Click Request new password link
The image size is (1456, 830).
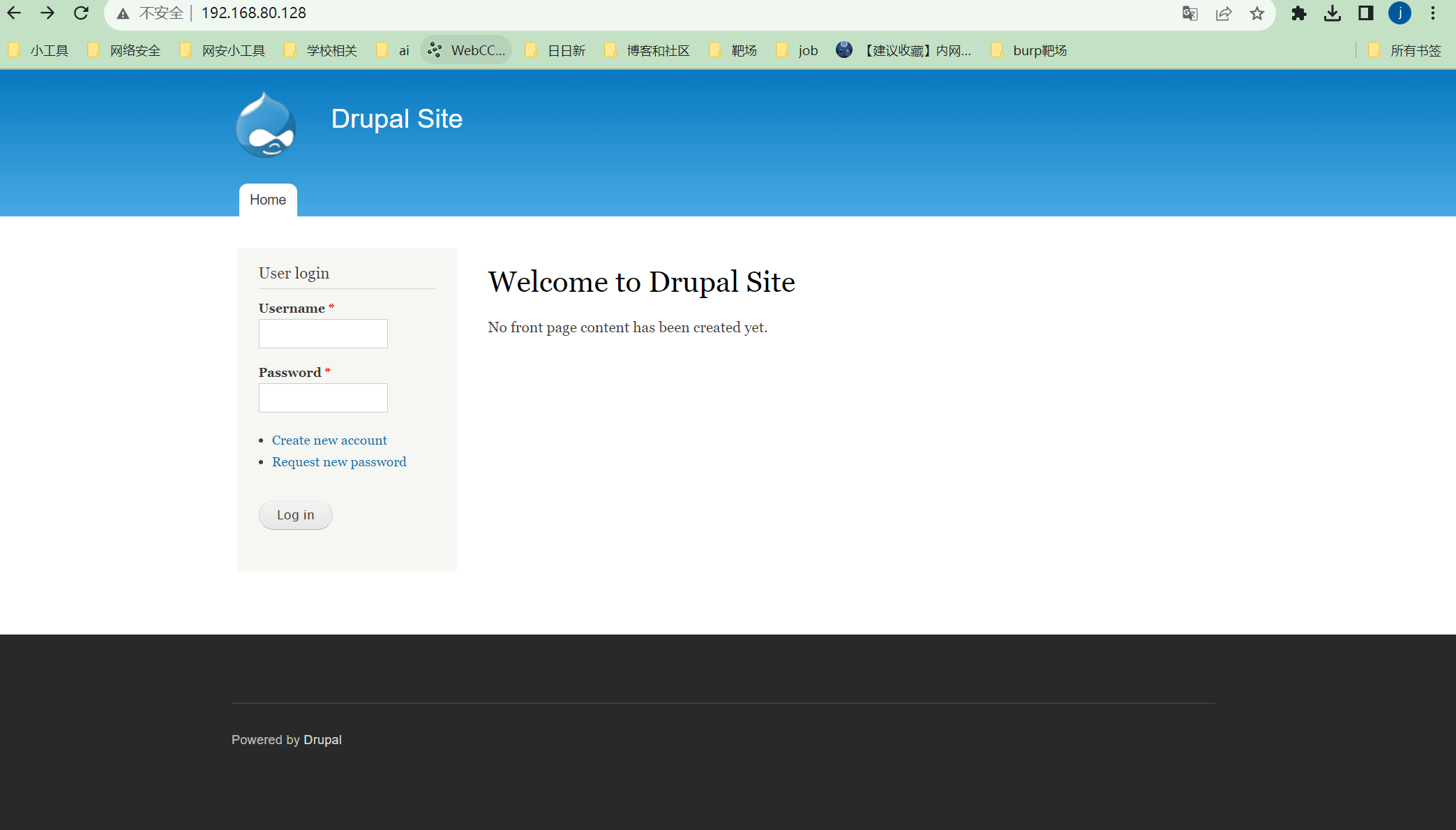pyautogui.click(x=339, y=462)
